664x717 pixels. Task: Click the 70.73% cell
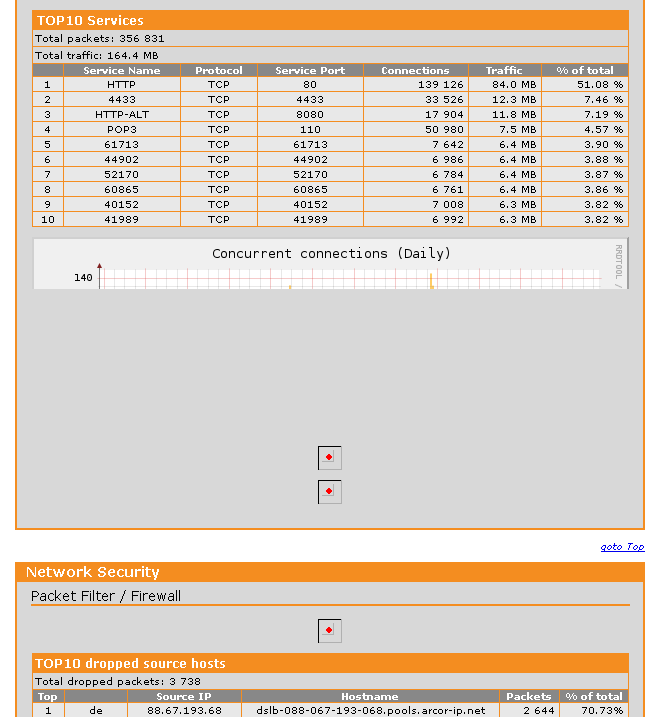tap(594, 711)
